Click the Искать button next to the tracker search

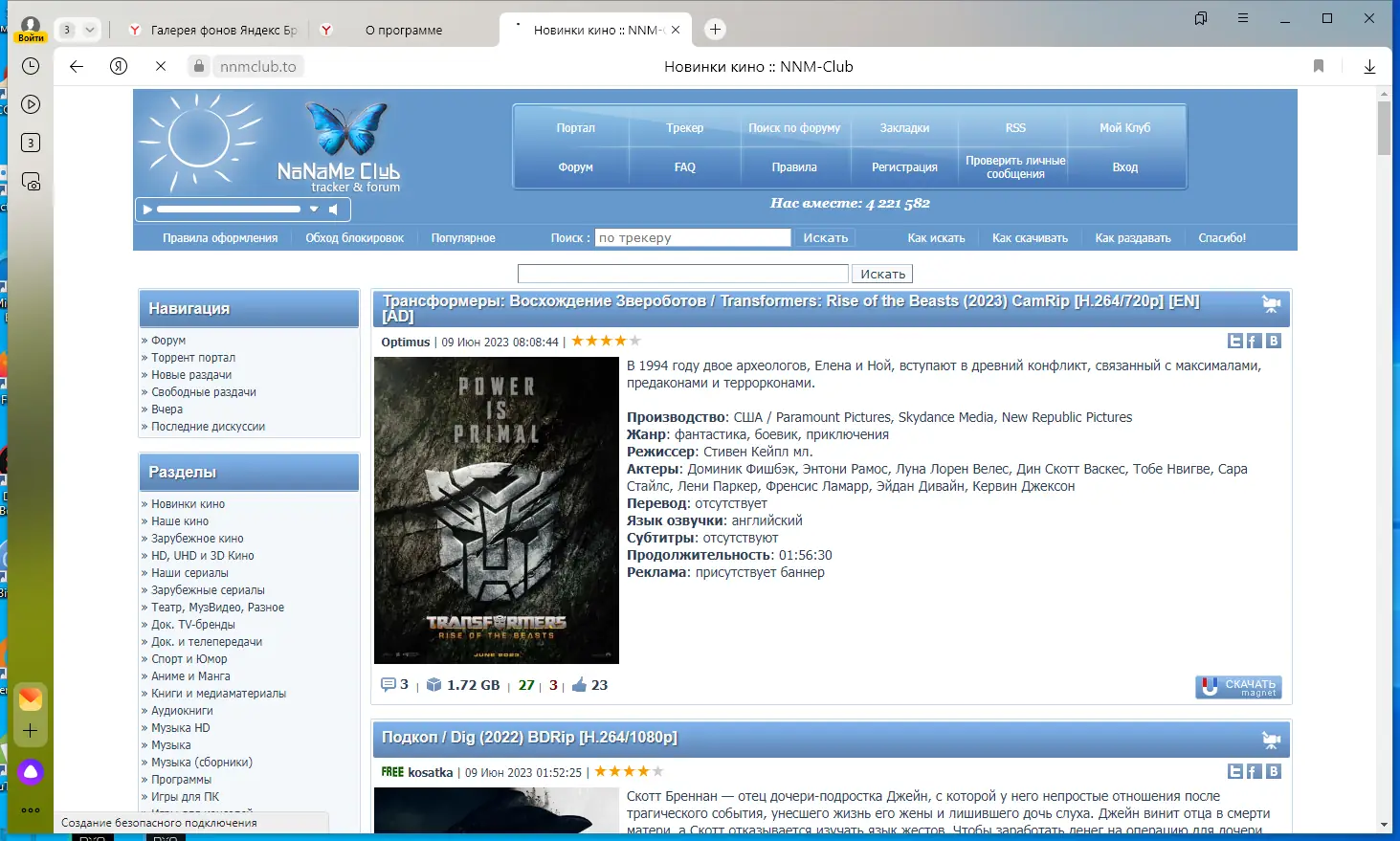pos(826,238)
